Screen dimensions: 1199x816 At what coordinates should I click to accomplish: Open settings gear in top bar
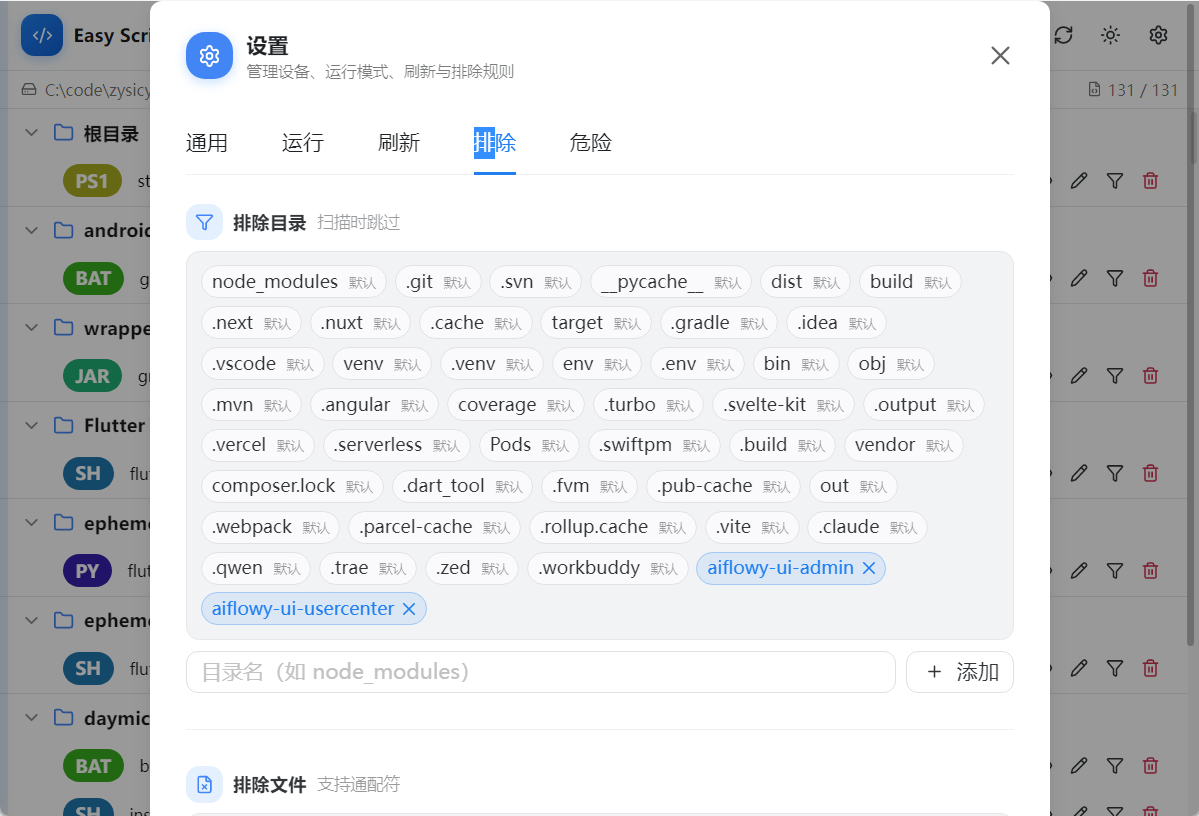(1158, 35)
